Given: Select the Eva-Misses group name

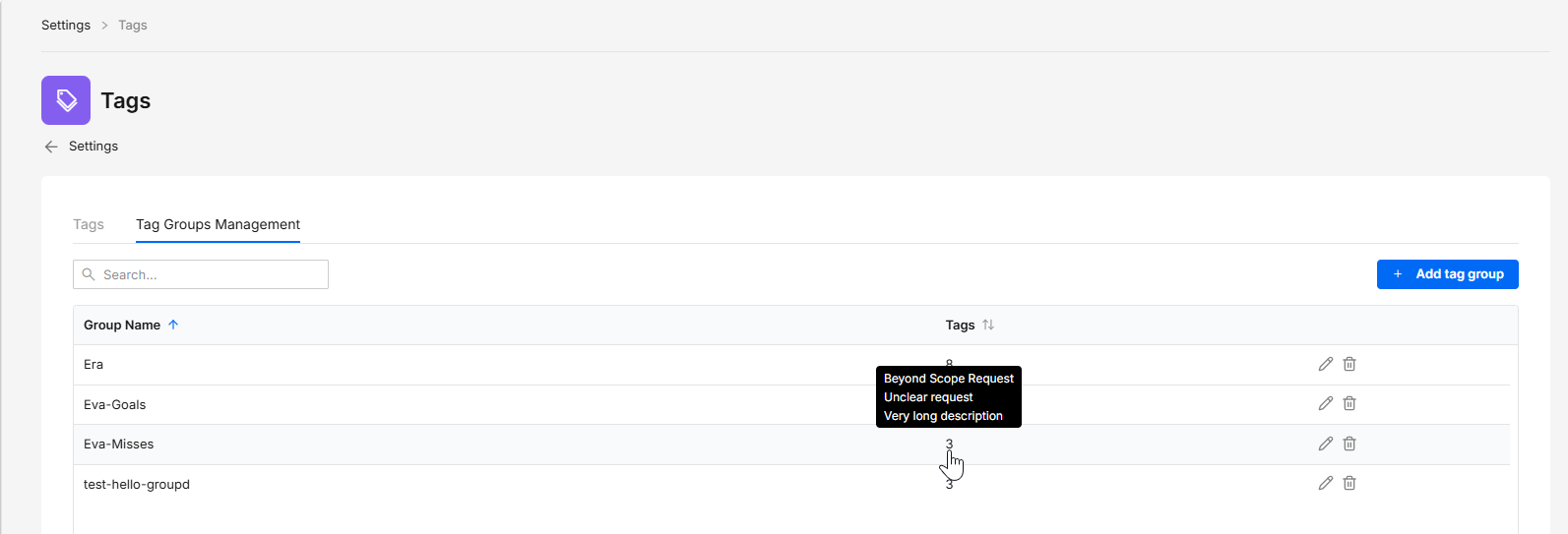Looking at the screenshot, I should coord(118,444).
